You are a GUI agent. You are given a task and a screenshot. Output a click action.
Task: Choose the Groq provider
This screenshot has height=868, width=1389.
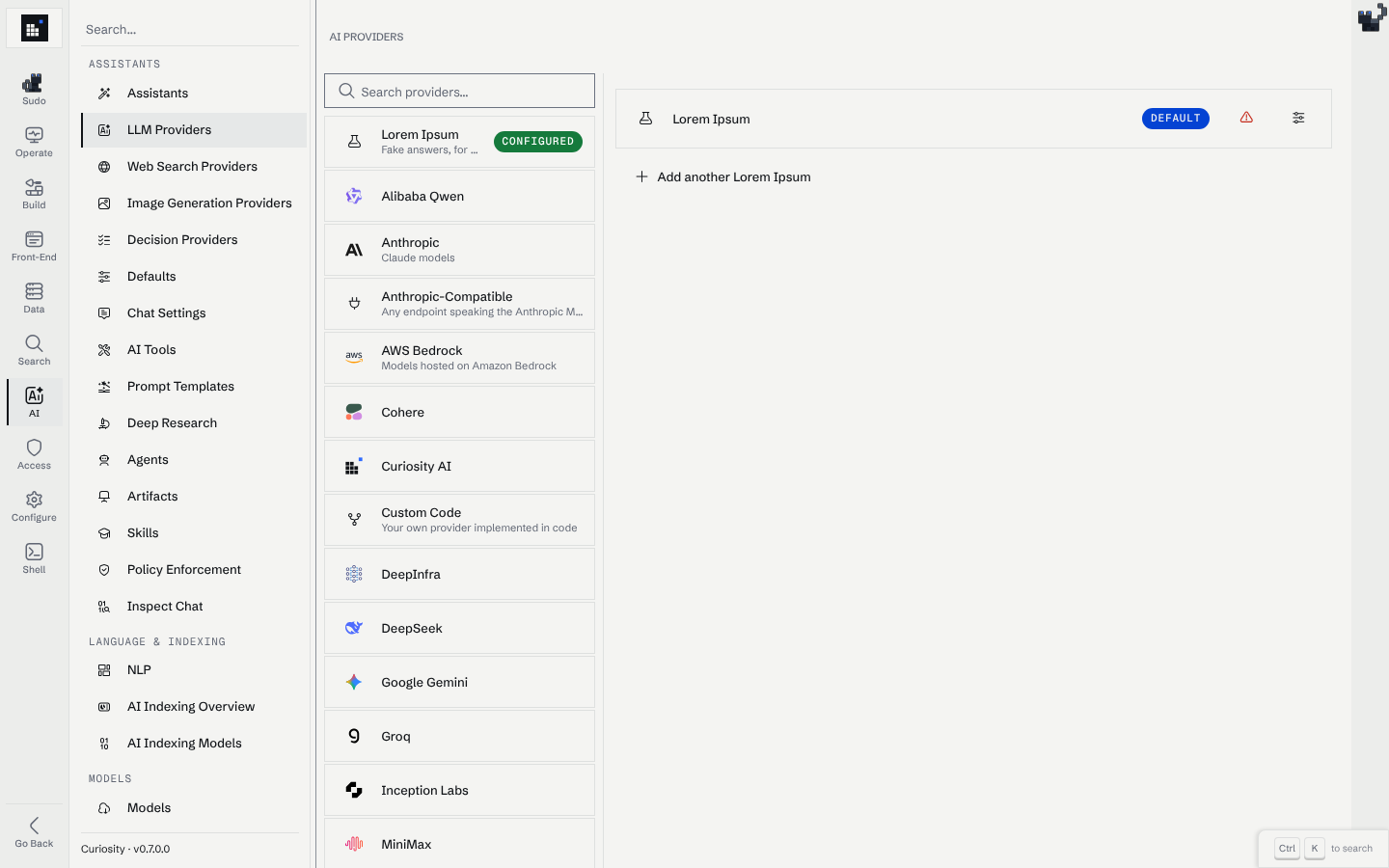coord(459,736)
